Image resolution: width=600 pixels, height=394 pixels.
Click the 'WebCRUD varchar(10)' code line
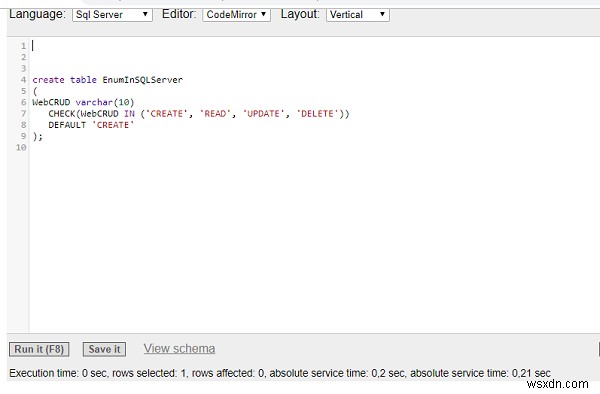[x=83, y=103]
